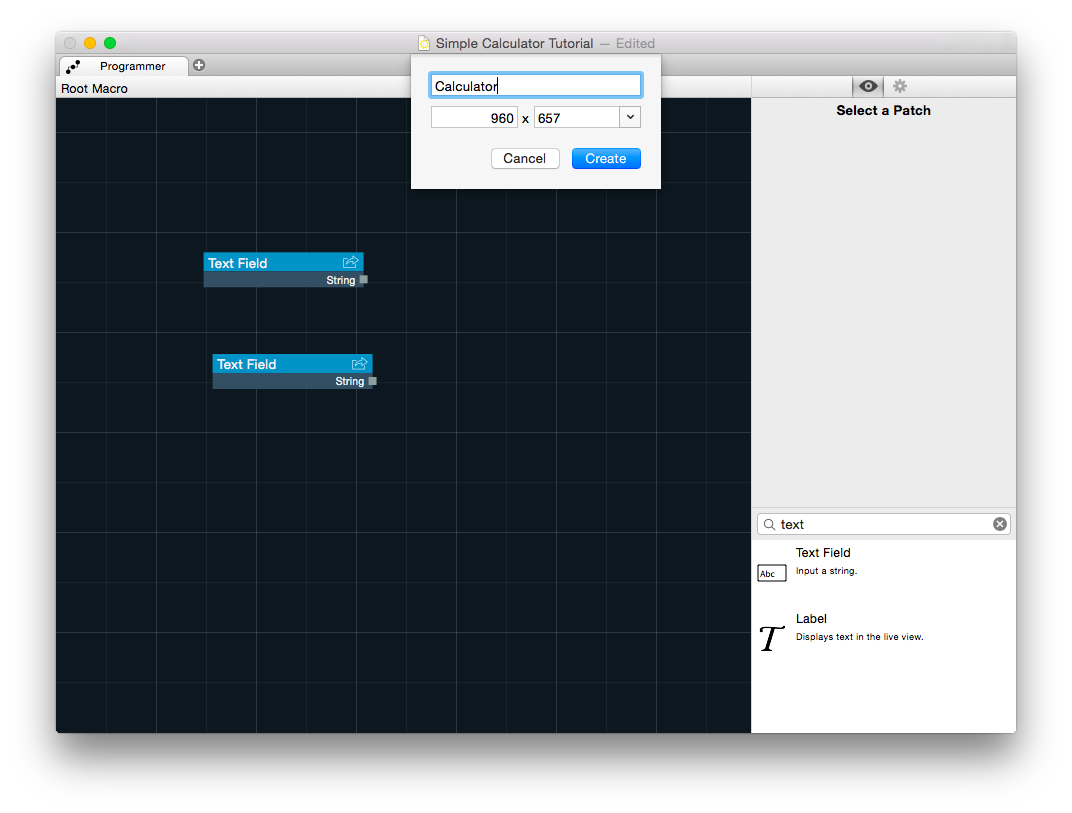Open the gear settings panel
The image size is (1072, 813).
[900, 86]
